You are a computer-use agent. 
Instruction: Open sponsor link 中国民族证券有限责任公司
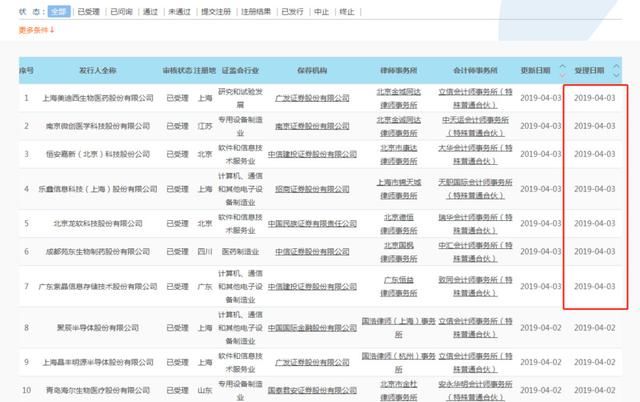(312, 224)
